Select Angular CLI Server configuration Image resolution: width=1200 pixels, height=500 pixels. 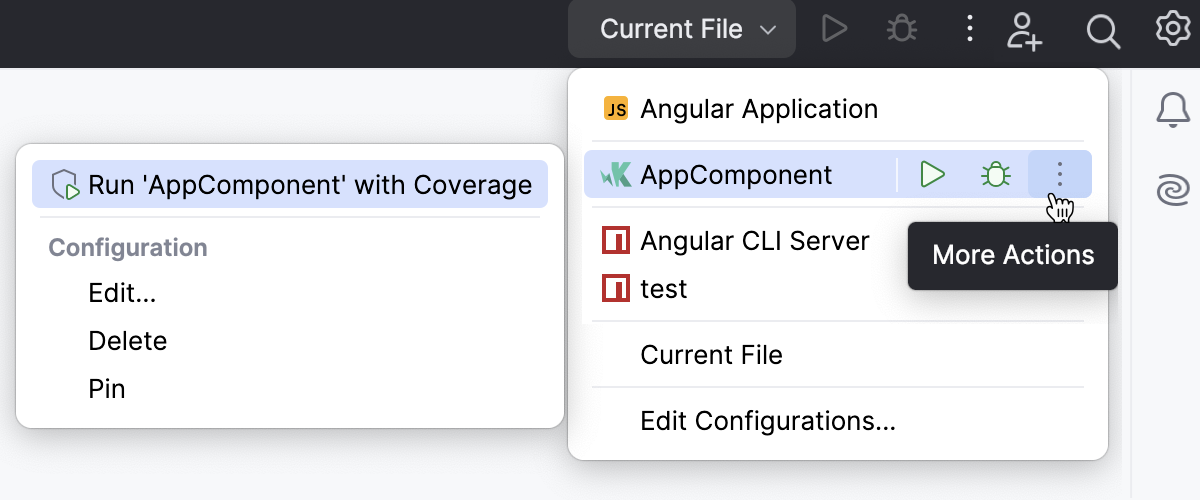[x=754, y=241]
